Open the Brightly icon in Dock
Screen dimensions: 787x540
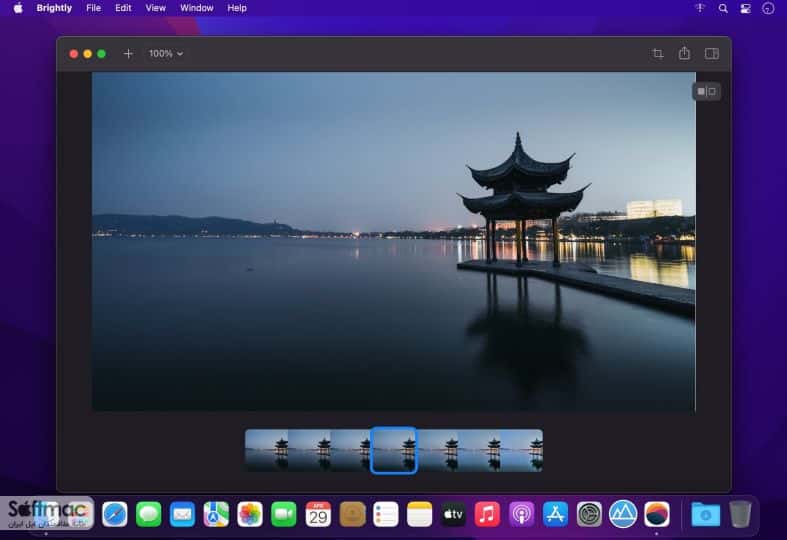(657, 514)
